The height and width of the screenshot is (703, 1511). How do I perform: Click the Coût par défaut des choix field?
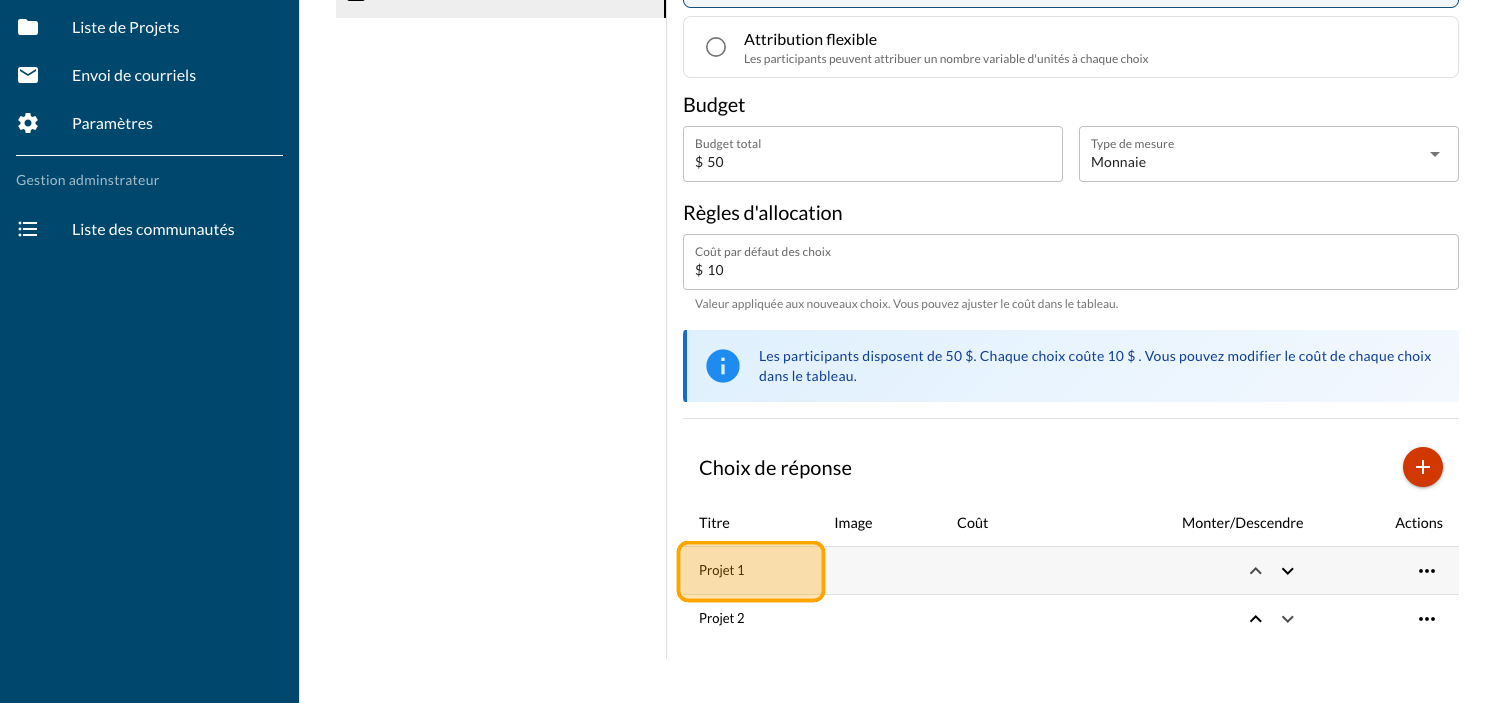[x=1070, y=270]
